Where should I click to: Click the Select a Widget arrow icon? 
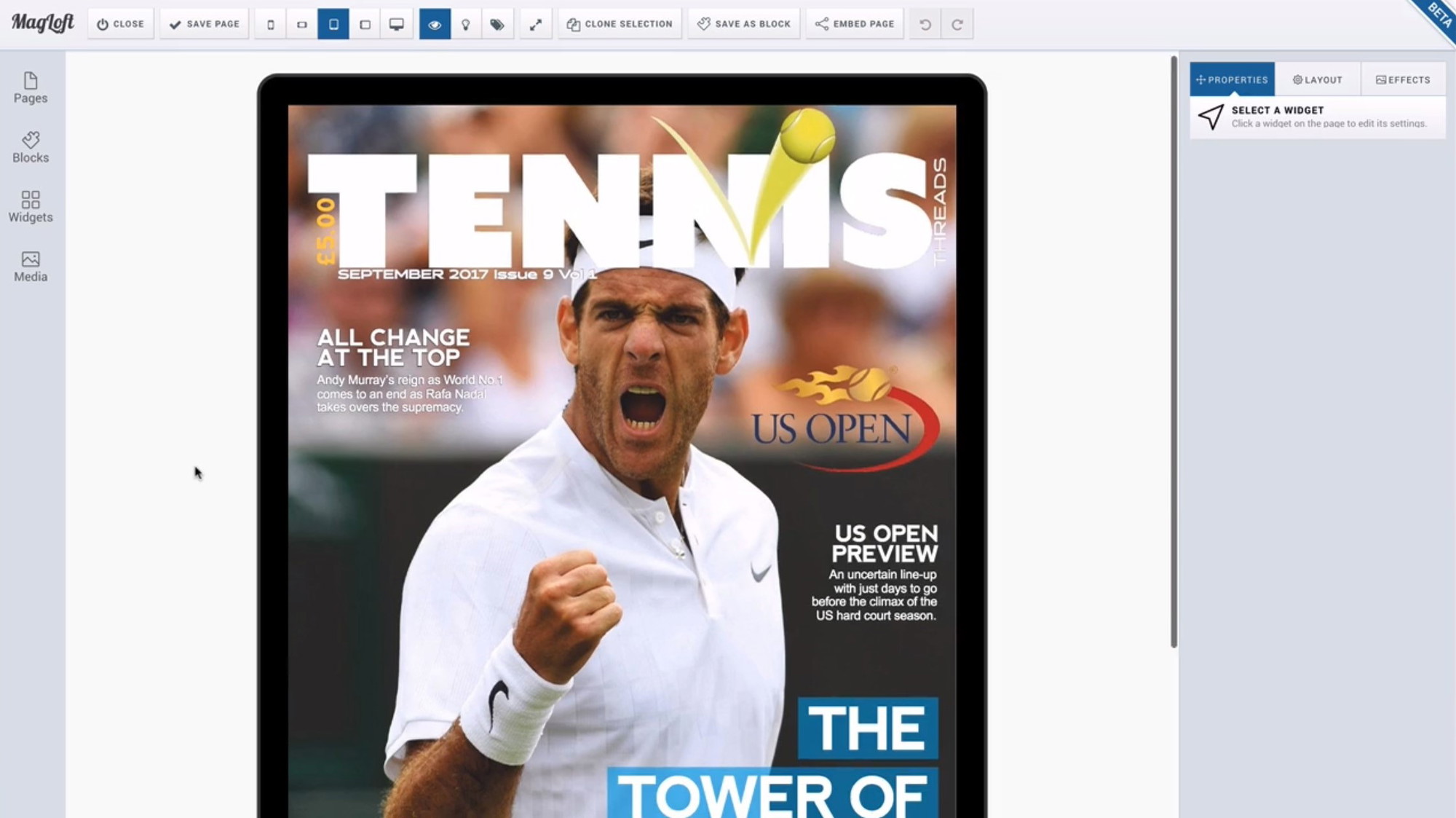(x=1211, y=117)
